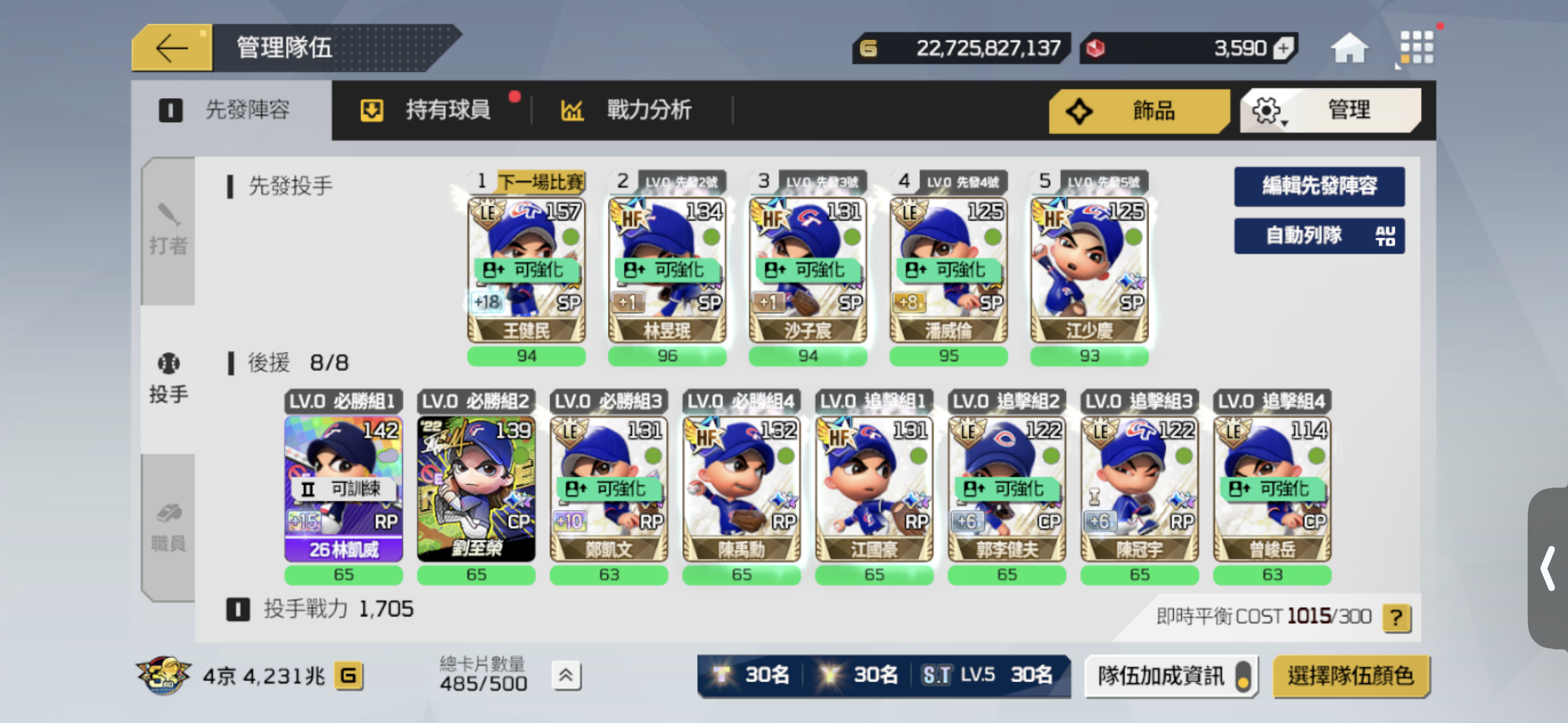Select the 職員 staff sidebar icon
The image size is (1568, 723).
click(x=168, y=527)
